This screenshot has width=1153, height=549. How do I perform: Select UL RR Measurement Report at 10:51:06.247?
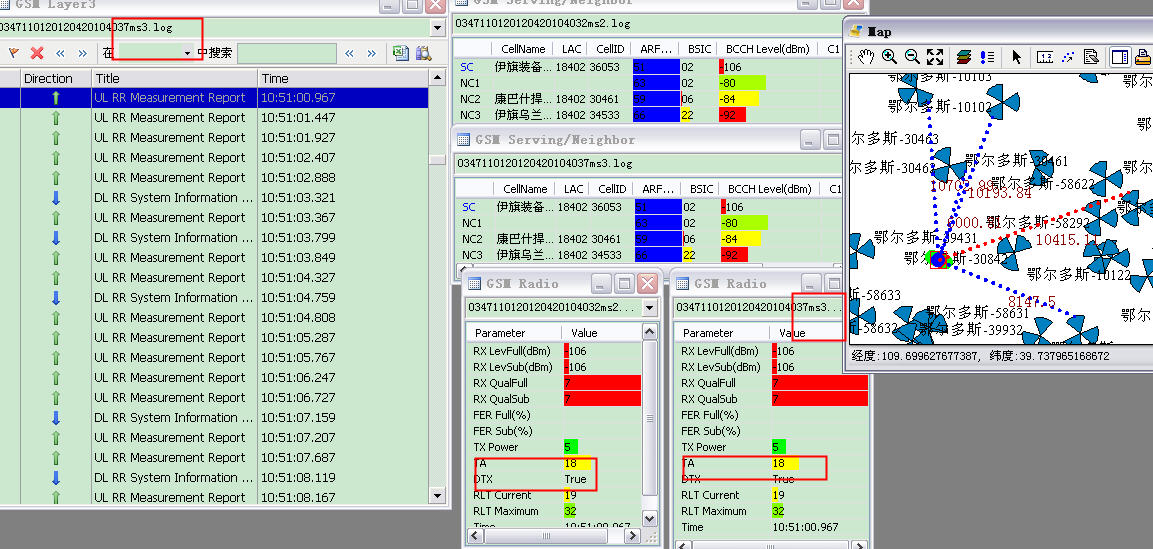click(214, 378)
